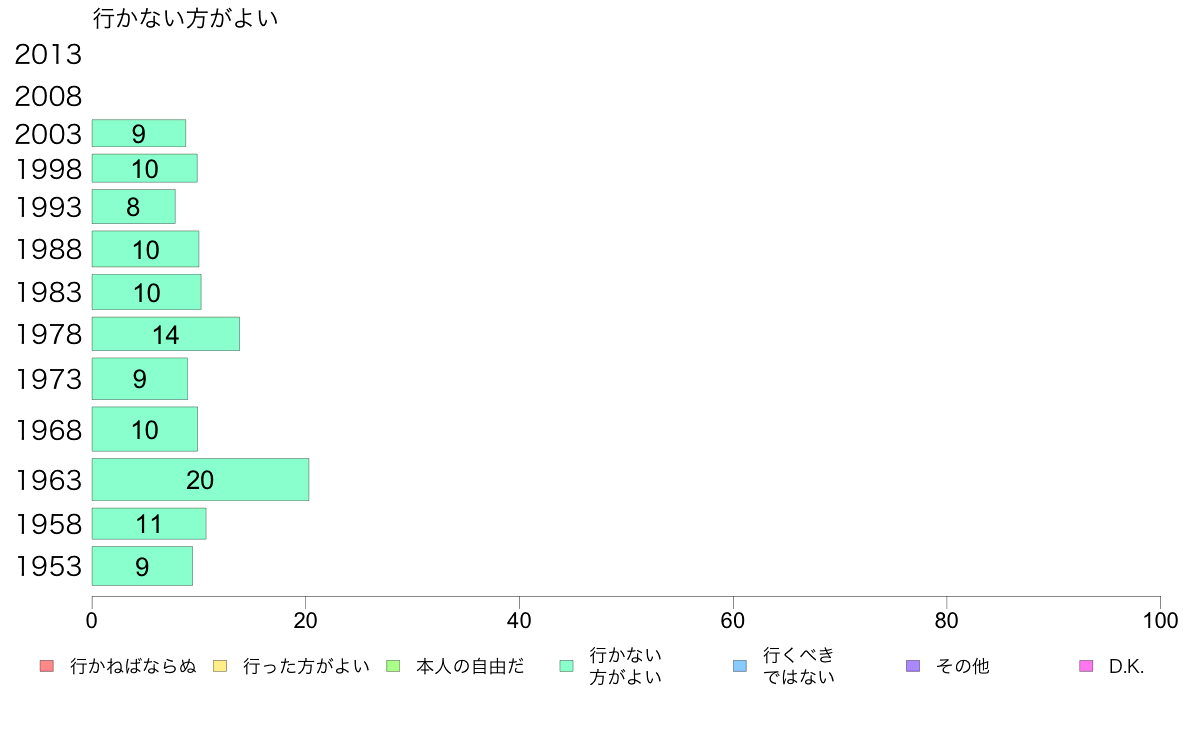Click the 1988 bar showing 10
Viewport: 1188px width, 736px height.
click(145, 249)
